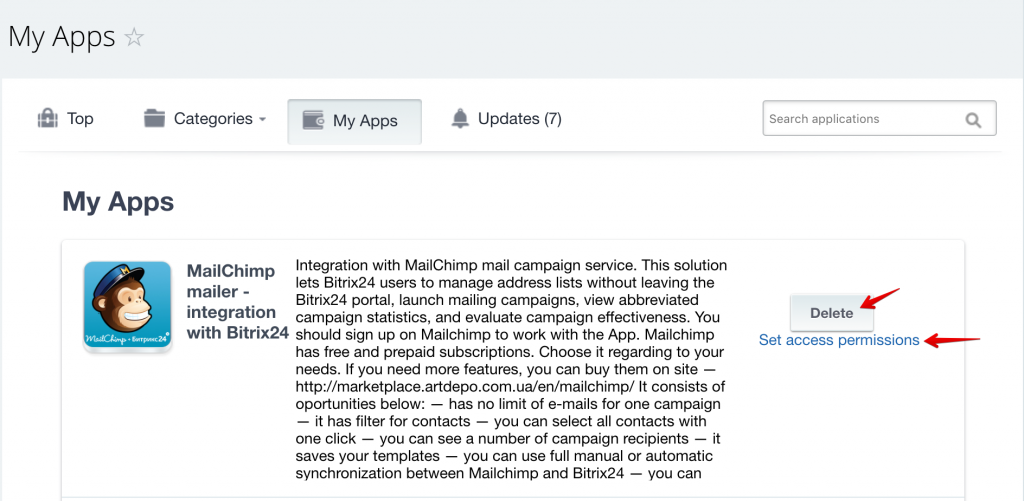This screenshot has height=501, width=1024.
Task: Click the MailChimp integration description text
Action: [x=511, y=369]
